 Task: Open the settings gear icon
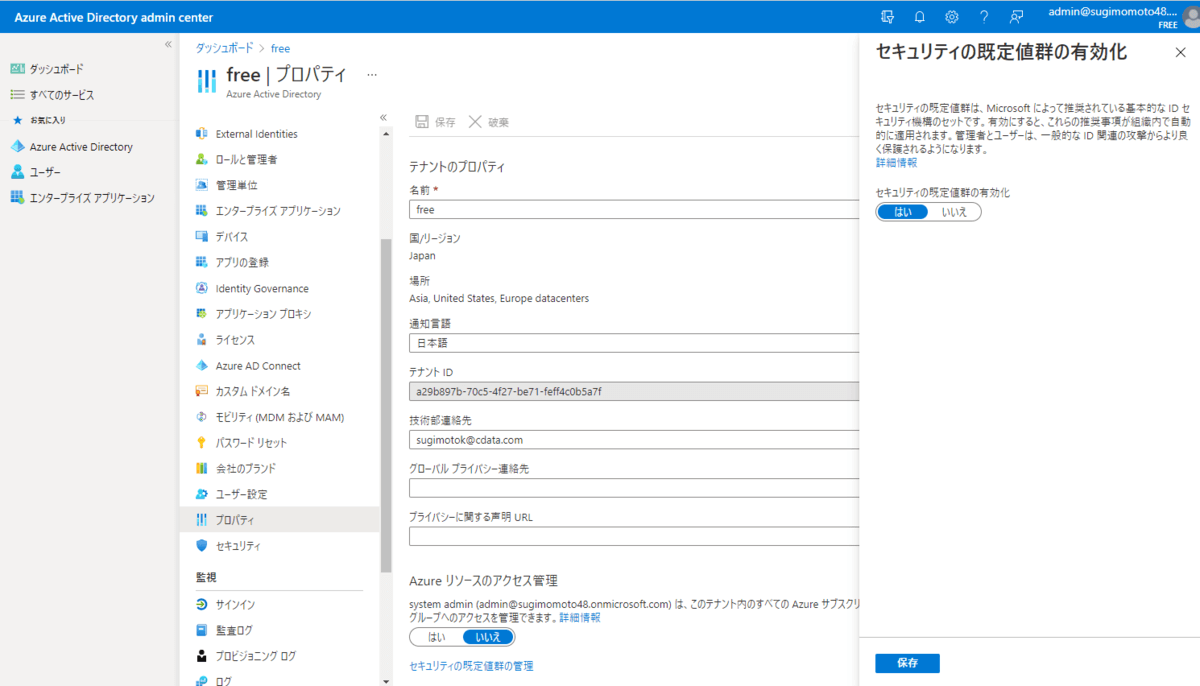(952, 17)
